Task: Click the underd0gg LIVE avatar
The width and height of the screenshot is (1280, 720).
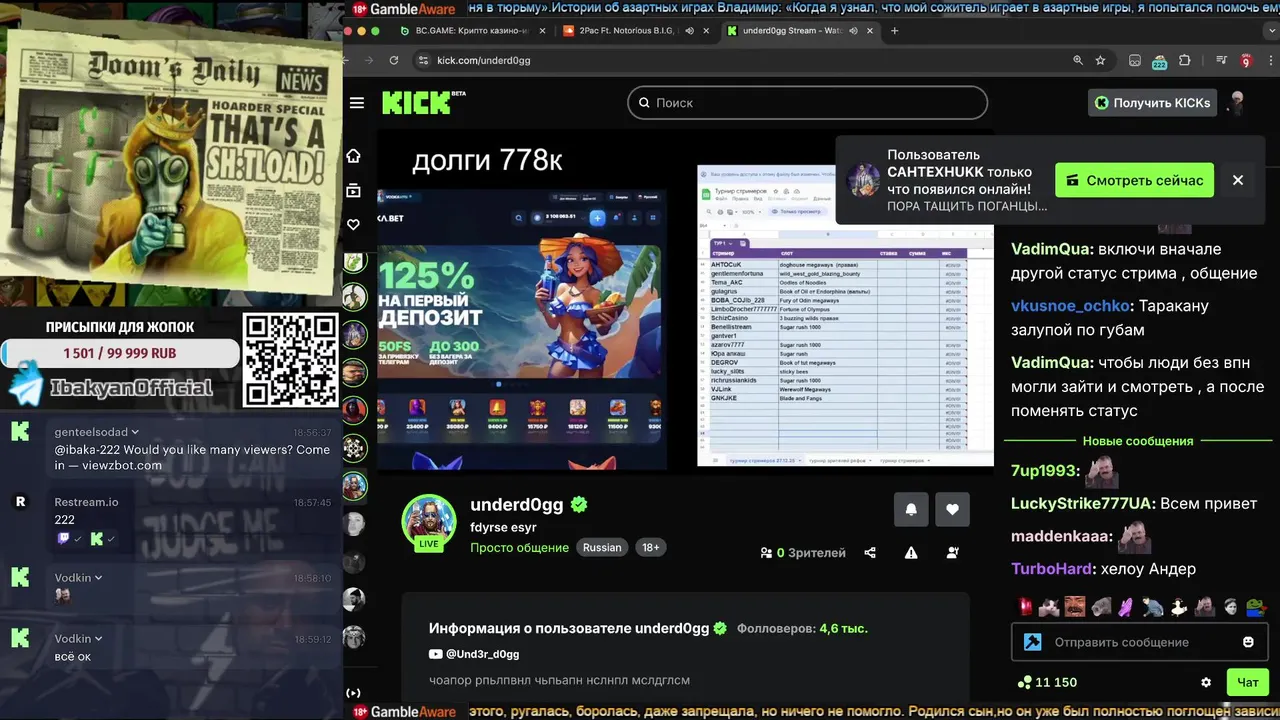Action: click(x=429, y=522)
